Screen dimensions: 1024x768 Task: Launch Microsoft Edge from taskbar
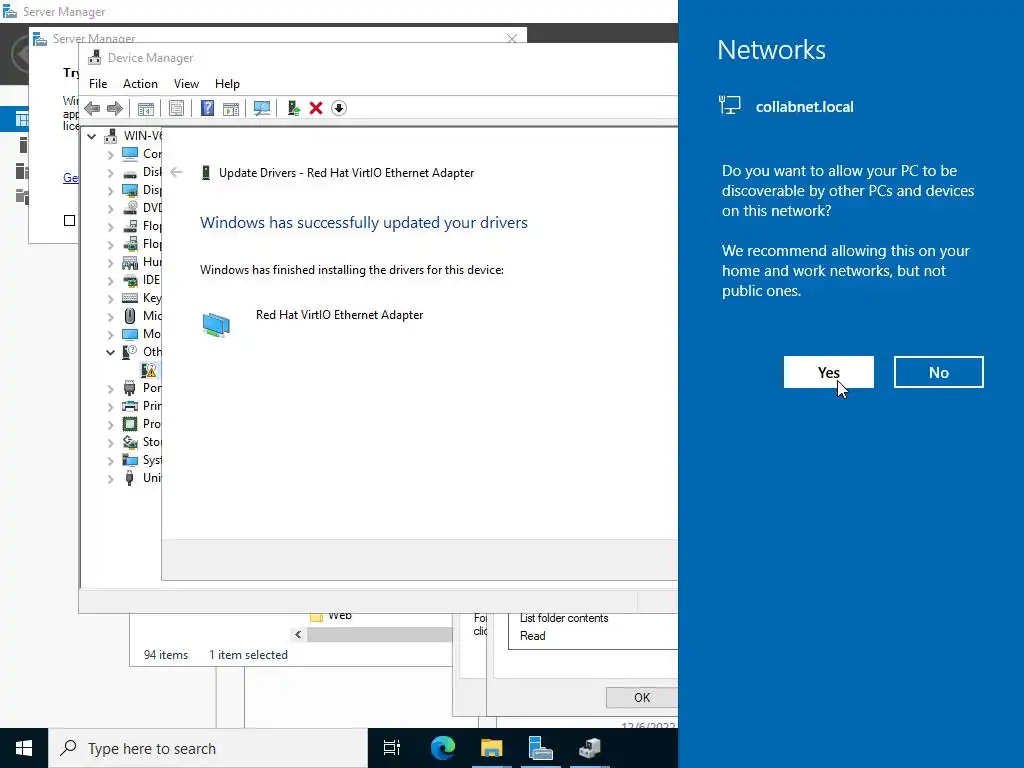click(x=443, y=748)
